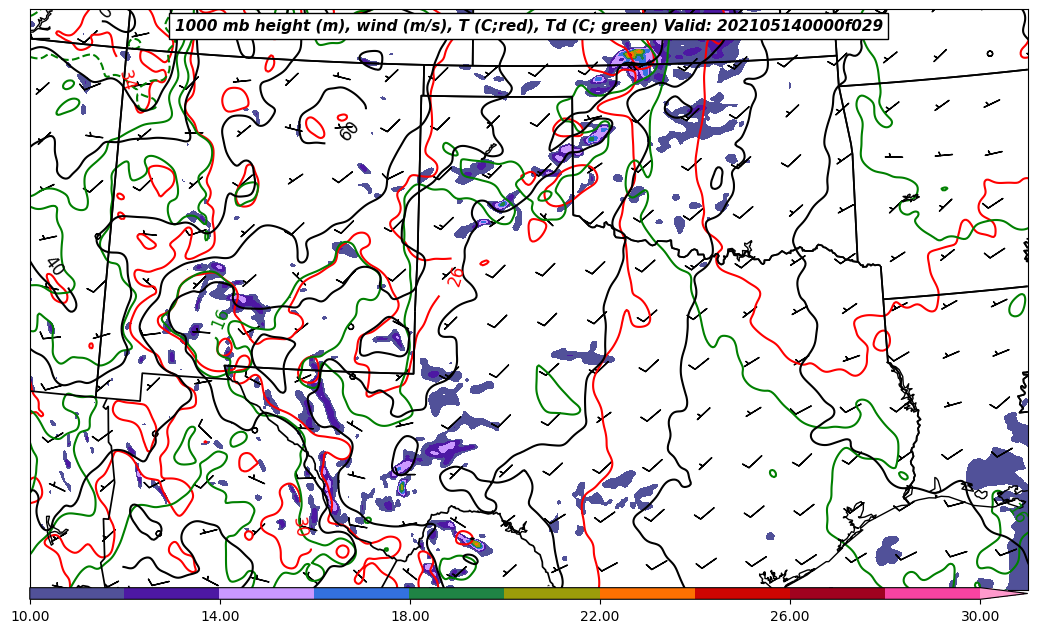Image resolution: width=1037 pixels, height=633 pixels.
Task: Select the orange 22–24 colorbar segment
Action: 647,593
